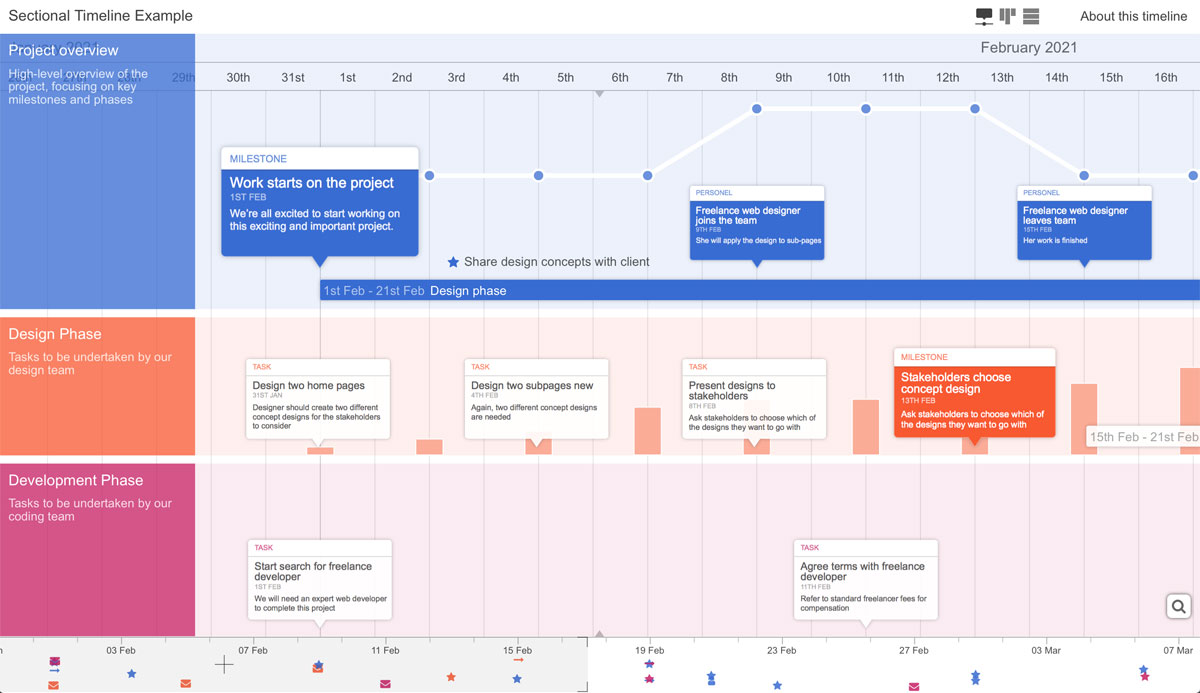Click the crosshair marker on the minimap
This screenshot has width=1200, height=693.
223,664
